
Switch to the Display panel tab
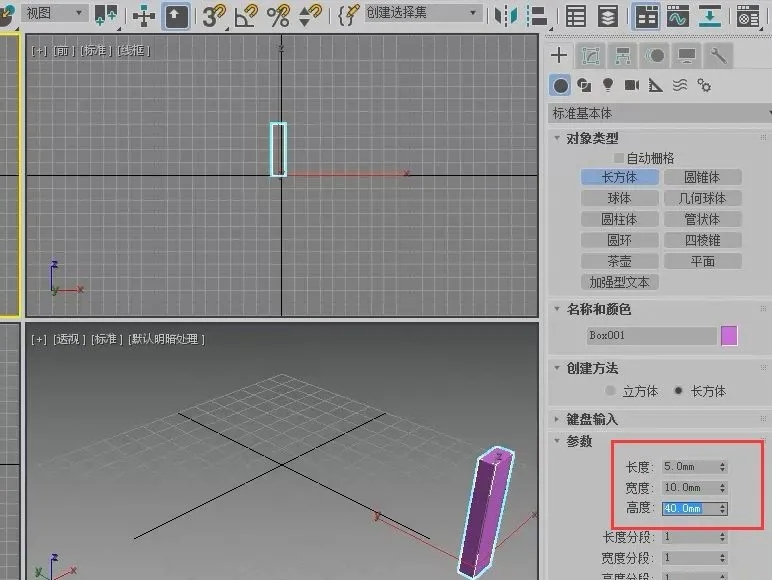(687, 56)
